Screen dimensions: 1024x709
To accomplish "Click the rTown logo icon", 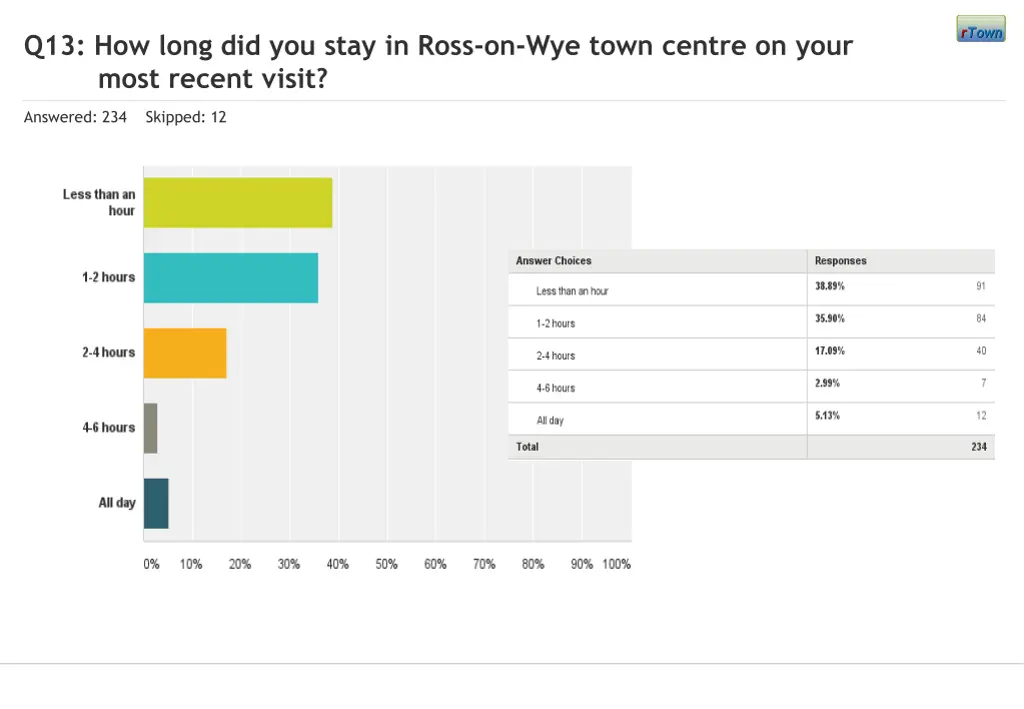I will coord(980,29).
